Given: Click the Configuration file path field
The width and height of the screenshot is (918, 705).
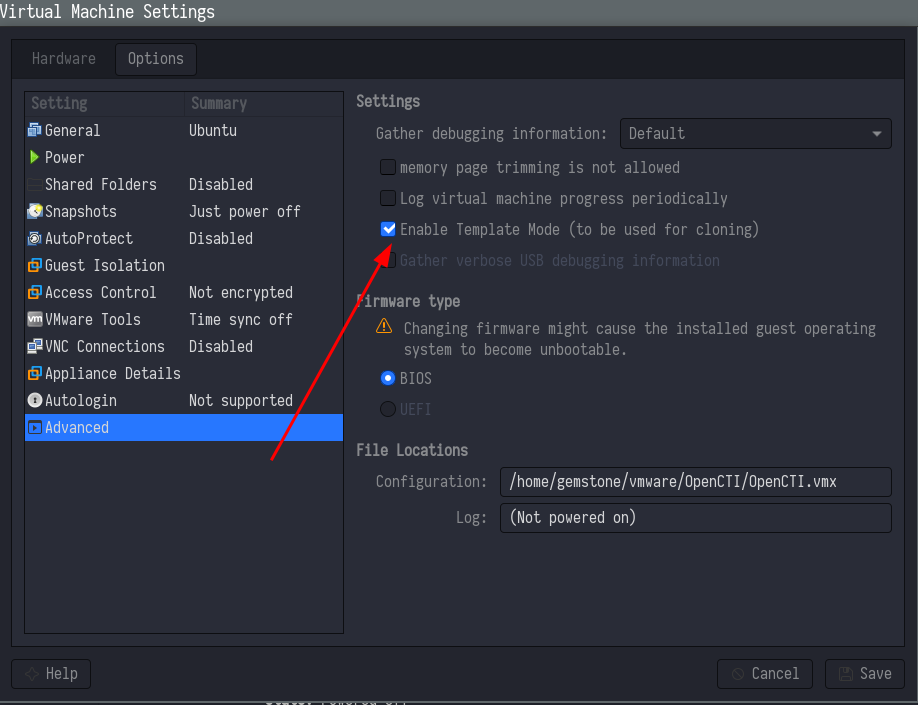Looking at the screenshot, I should [x=695, y=481].
